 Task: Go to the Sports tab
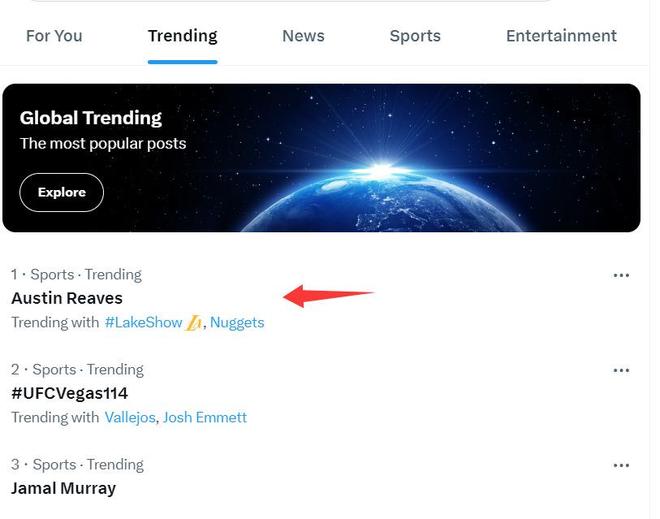pos(415,36)
